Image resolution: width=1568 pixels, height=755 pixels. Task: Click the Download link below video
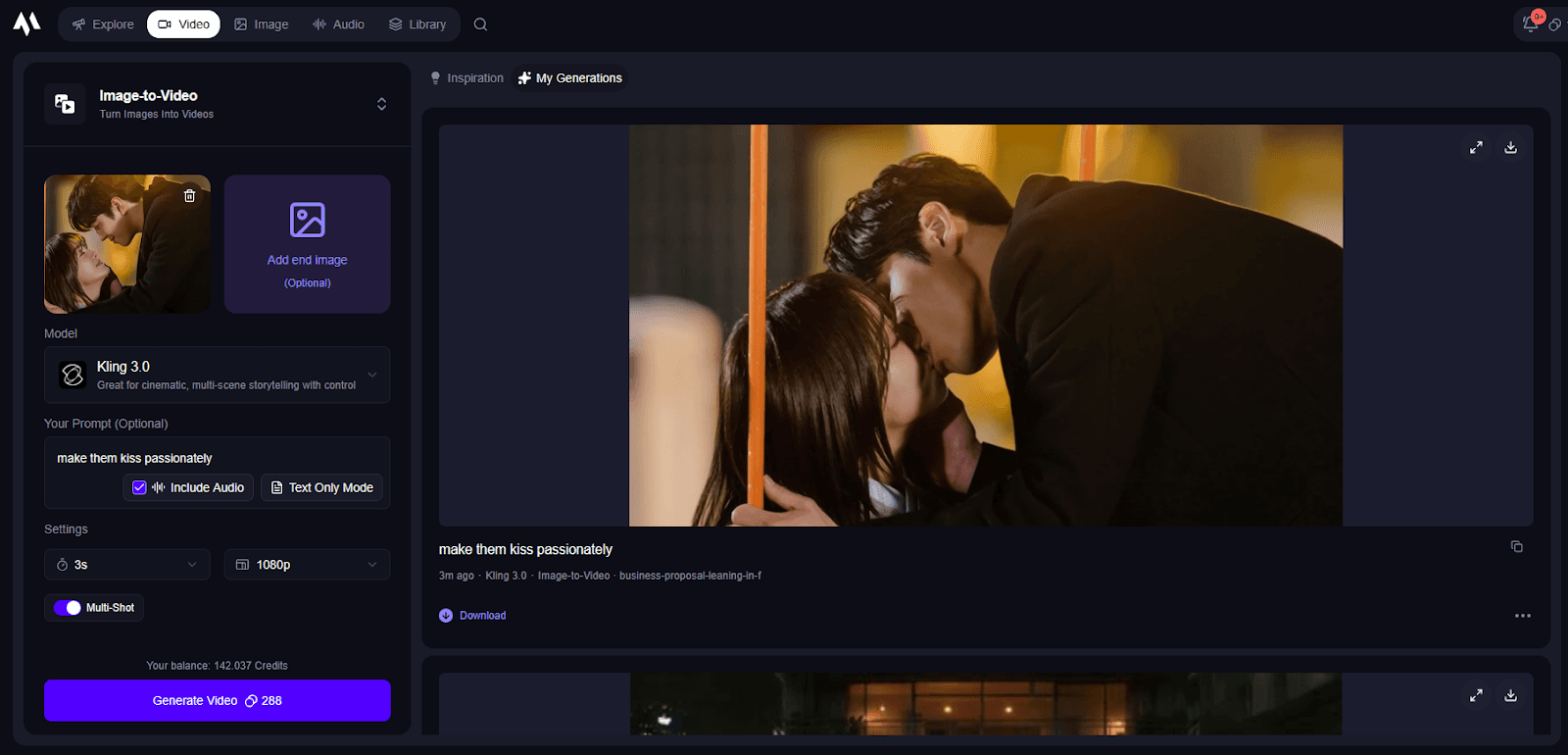click(472, 616)
